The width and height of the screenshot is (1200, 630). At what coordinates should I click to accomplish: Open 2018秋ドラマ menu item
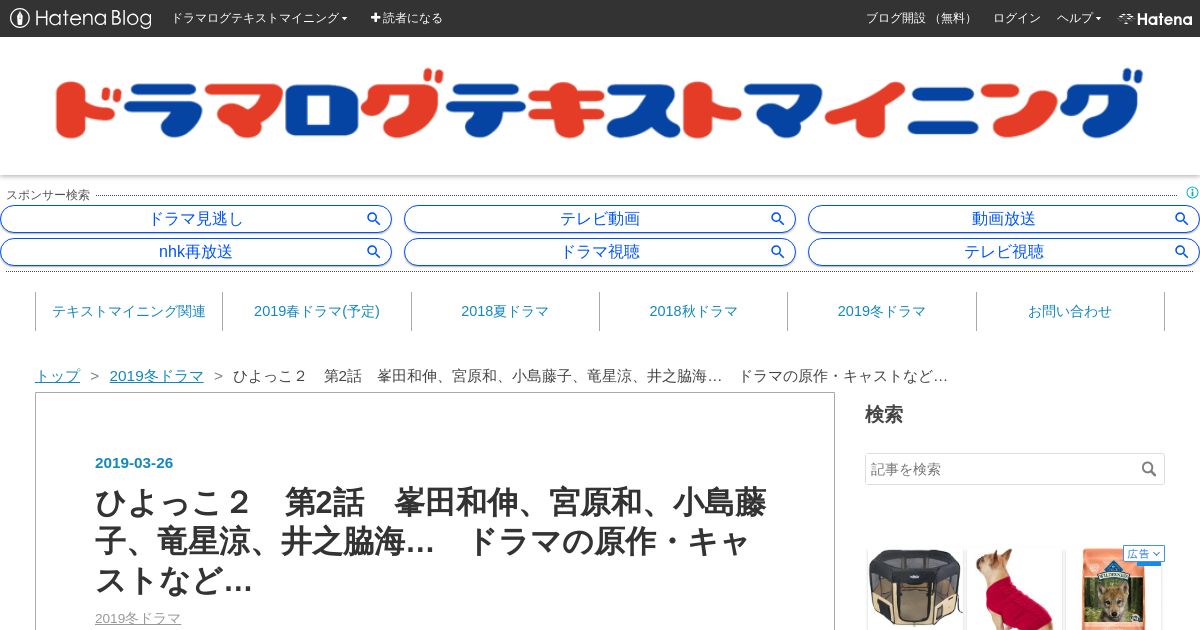coord(693,311)
